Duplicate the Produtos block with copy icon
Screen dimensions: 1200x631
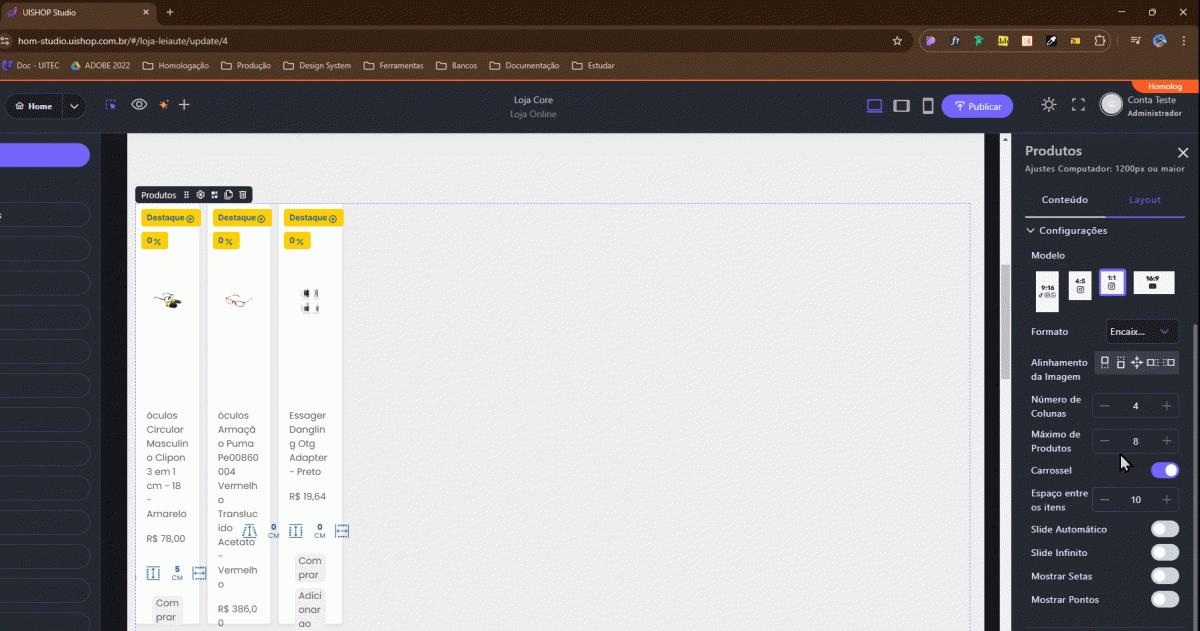tap(229, 195)
